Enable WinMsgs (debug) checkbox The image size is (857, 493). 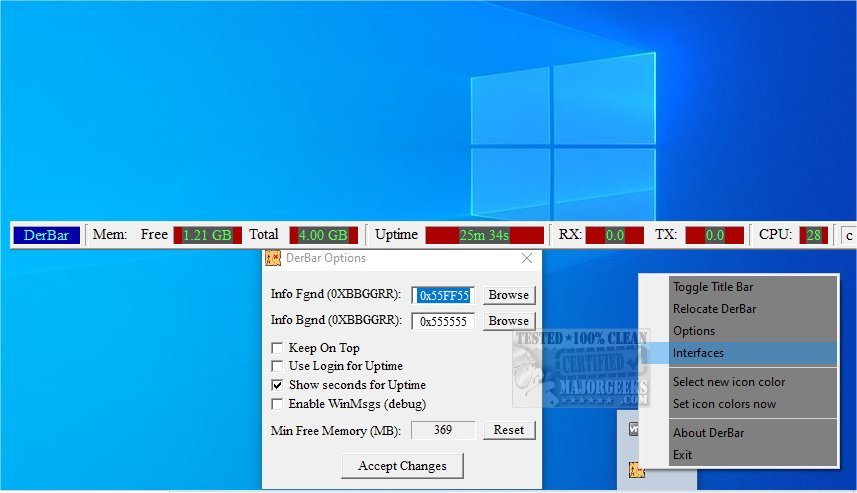(277, 404)
